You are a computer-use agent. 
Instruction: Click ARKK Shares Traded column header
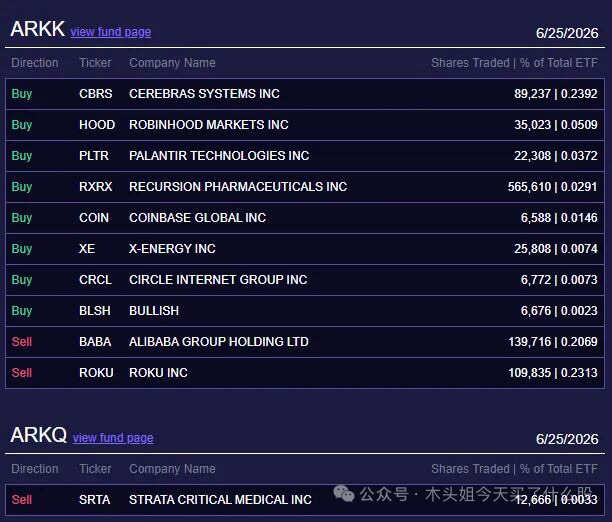[514, 63]
